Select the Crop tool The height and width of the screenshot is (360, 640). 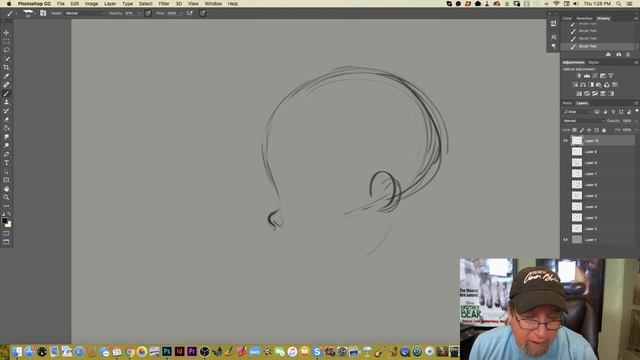(6, 67)
